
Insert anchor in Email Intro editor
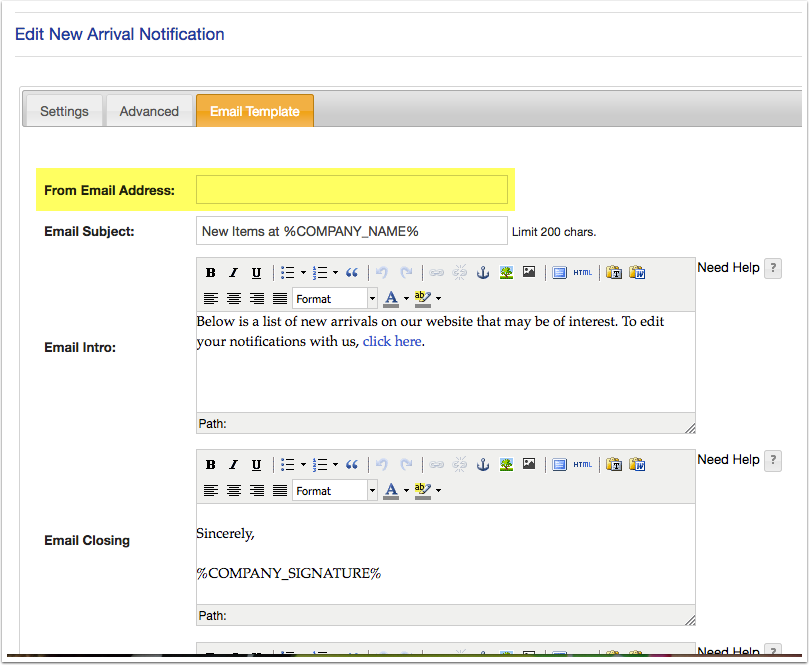pos(483,272)
